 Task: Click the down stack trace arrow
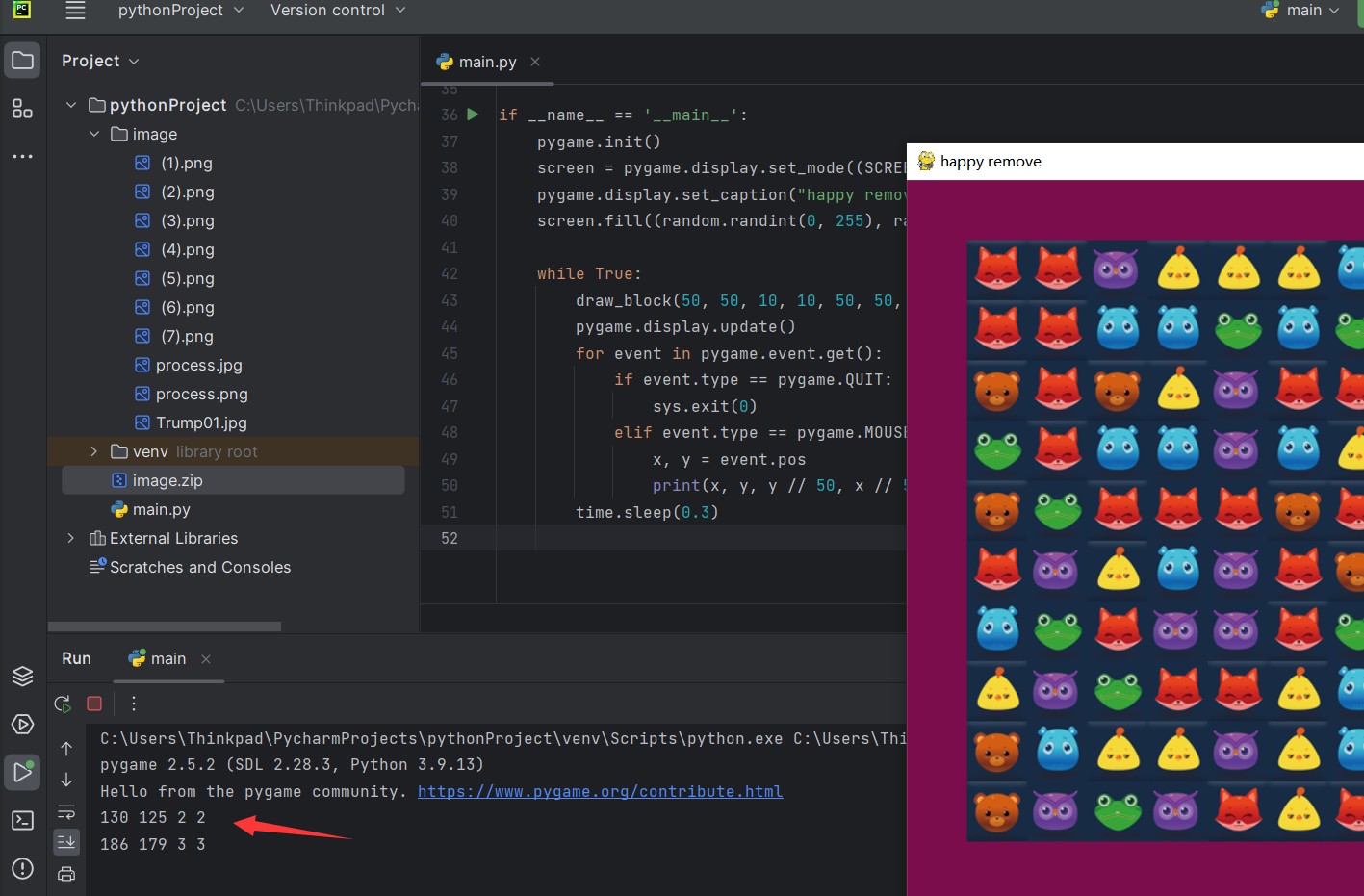(66, 780)
